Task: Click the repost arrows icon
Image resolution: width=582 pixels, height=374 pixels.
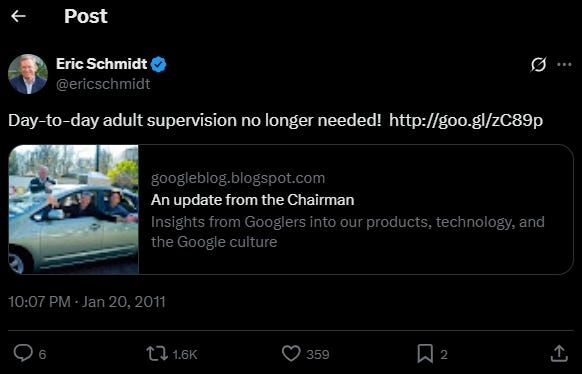Action: [157, 354]
